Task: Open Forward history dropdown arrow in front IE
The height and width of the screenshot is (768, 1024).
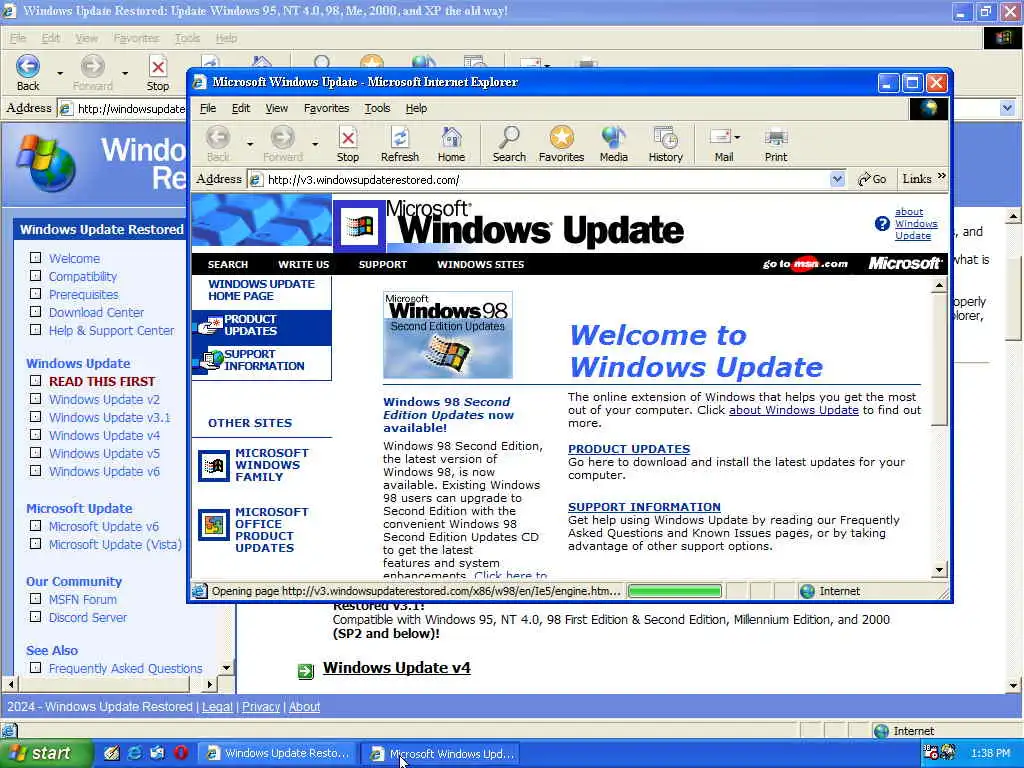Action: tap(315, 143)
